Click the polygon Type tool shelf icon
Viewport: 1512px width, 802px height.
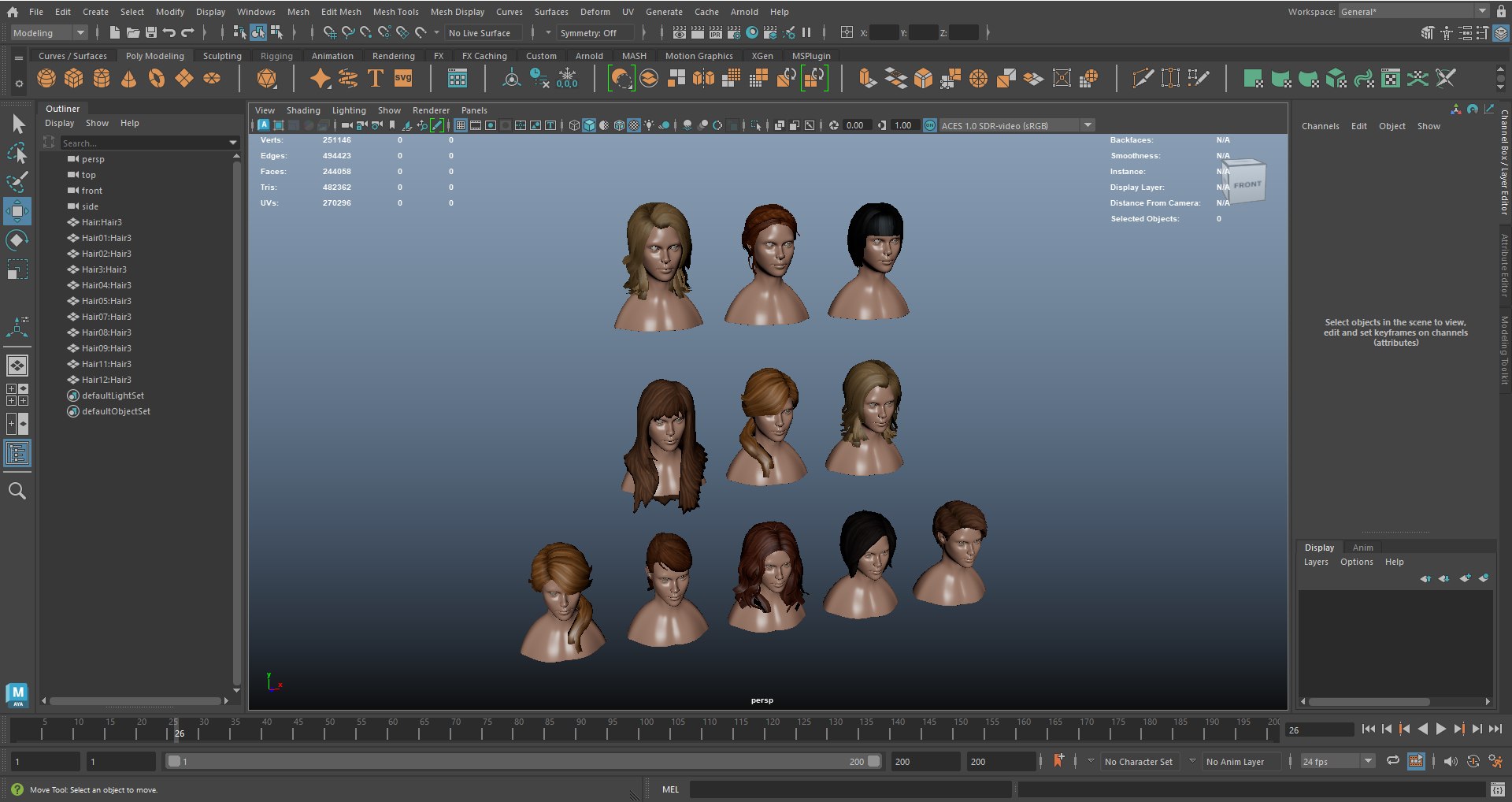pos(376,78)
